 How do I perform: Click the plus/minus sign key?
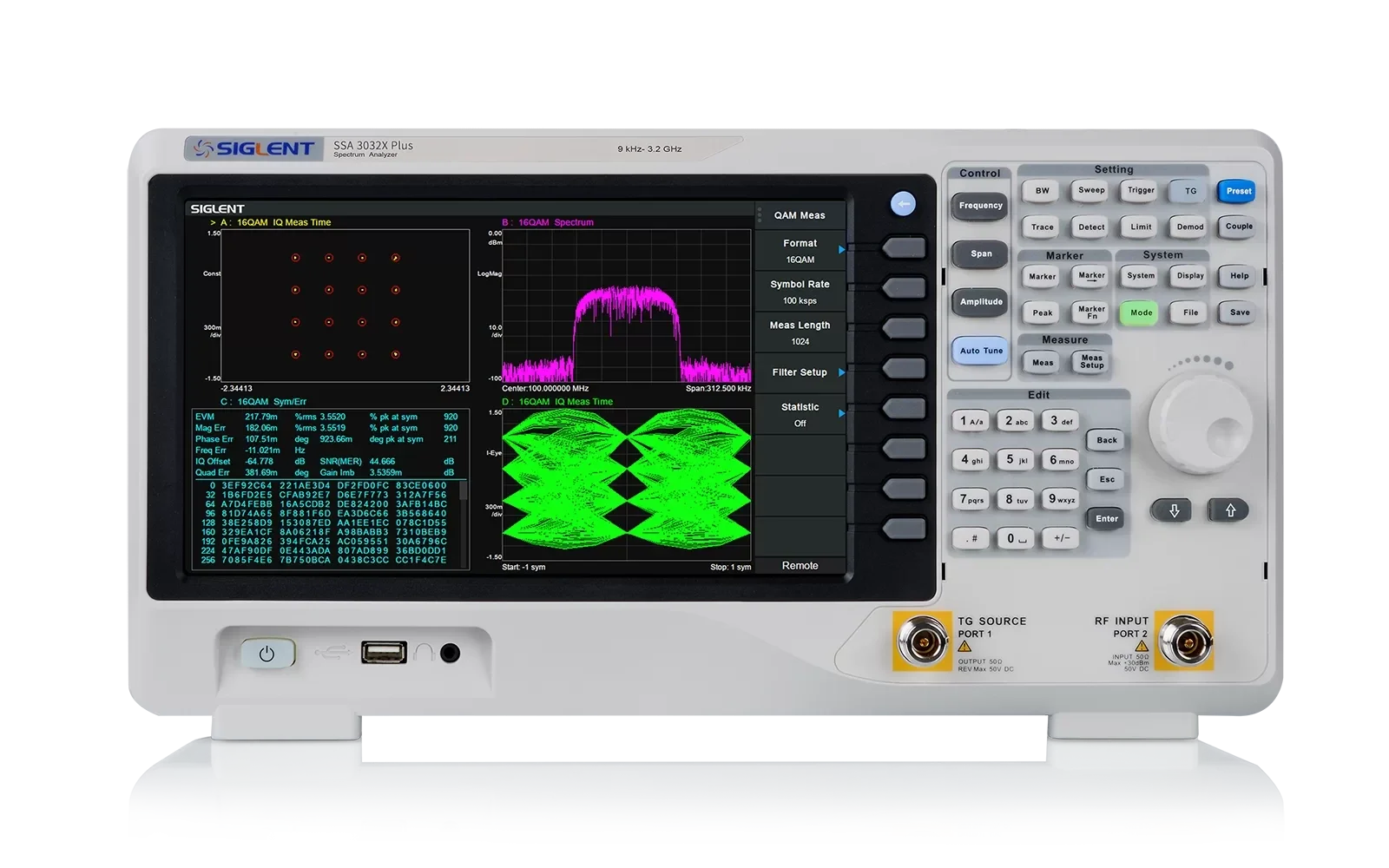[x=1061, y=538]
